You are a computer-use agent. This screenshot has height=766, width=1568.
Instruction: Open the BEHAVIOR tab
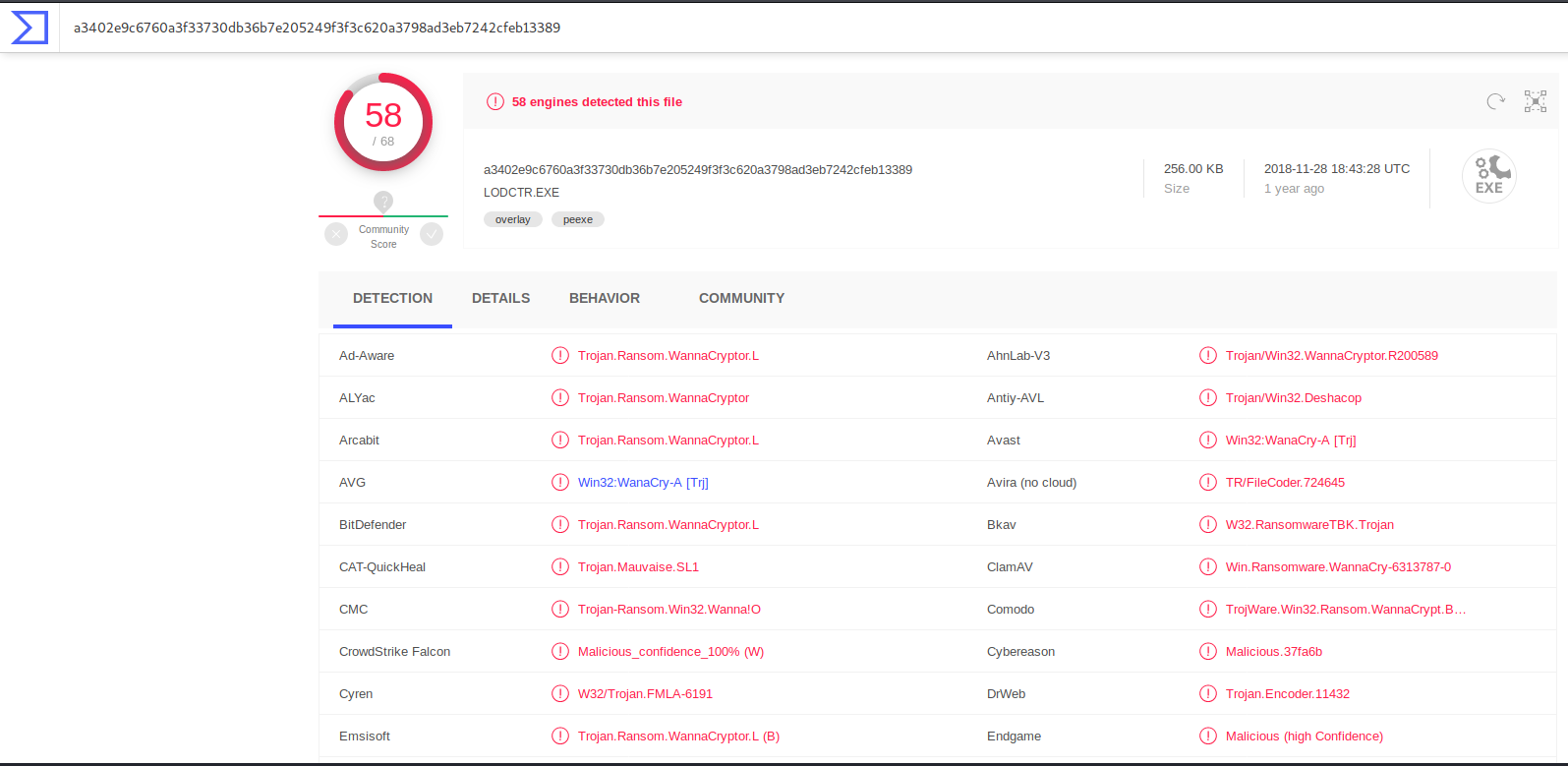coord(605,298)
